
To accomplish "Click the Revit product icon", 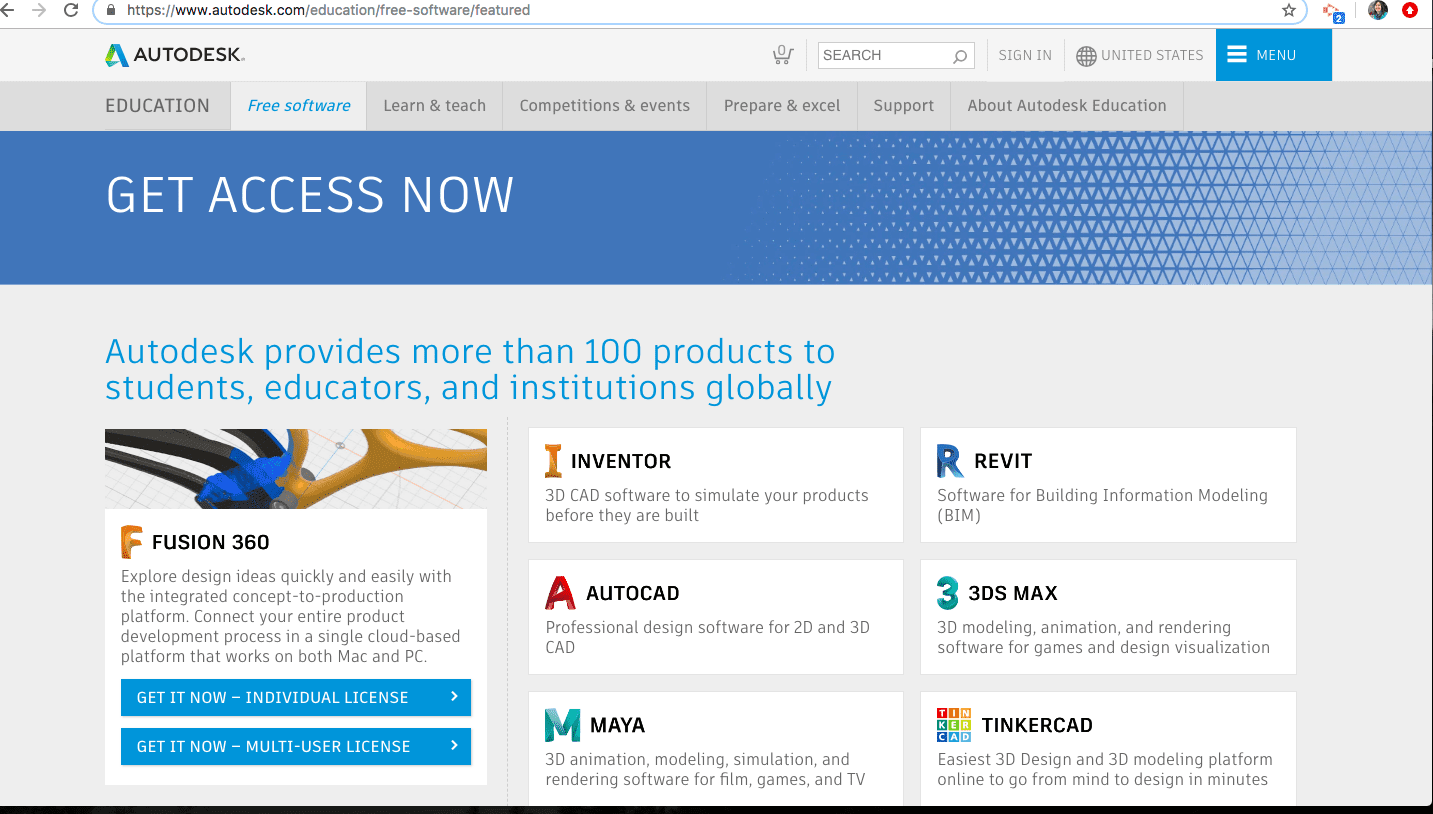I will [950, 461].
